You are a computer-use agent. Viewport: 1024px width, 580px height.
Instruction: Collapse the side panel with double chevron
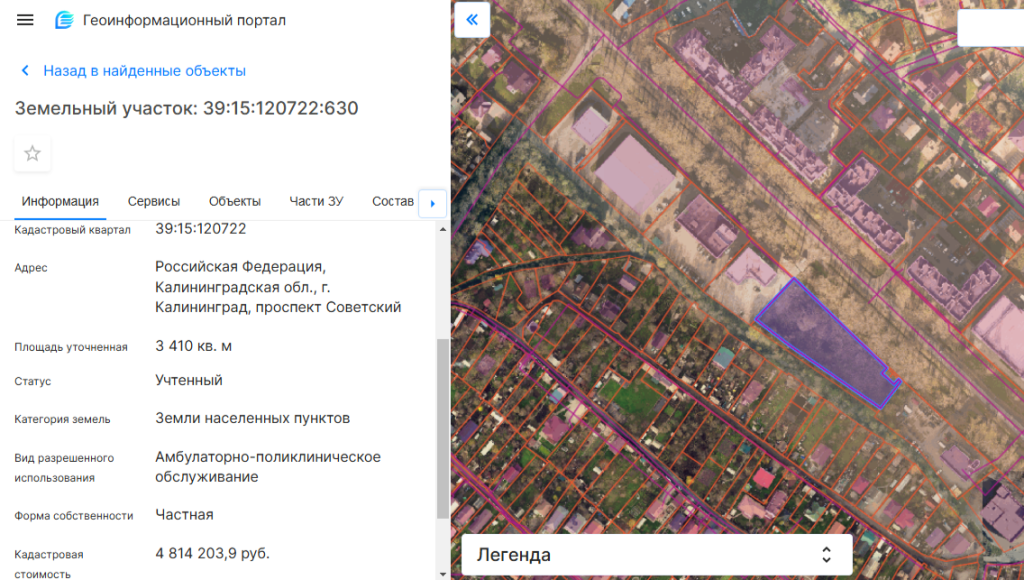pos(472,19)
